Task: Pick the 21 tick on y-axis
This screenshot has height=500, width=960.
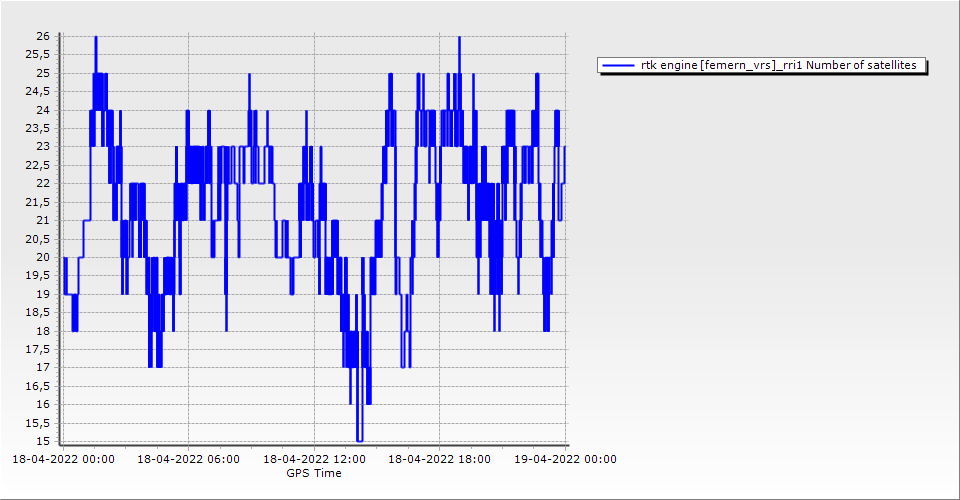Action: [43, 220]
